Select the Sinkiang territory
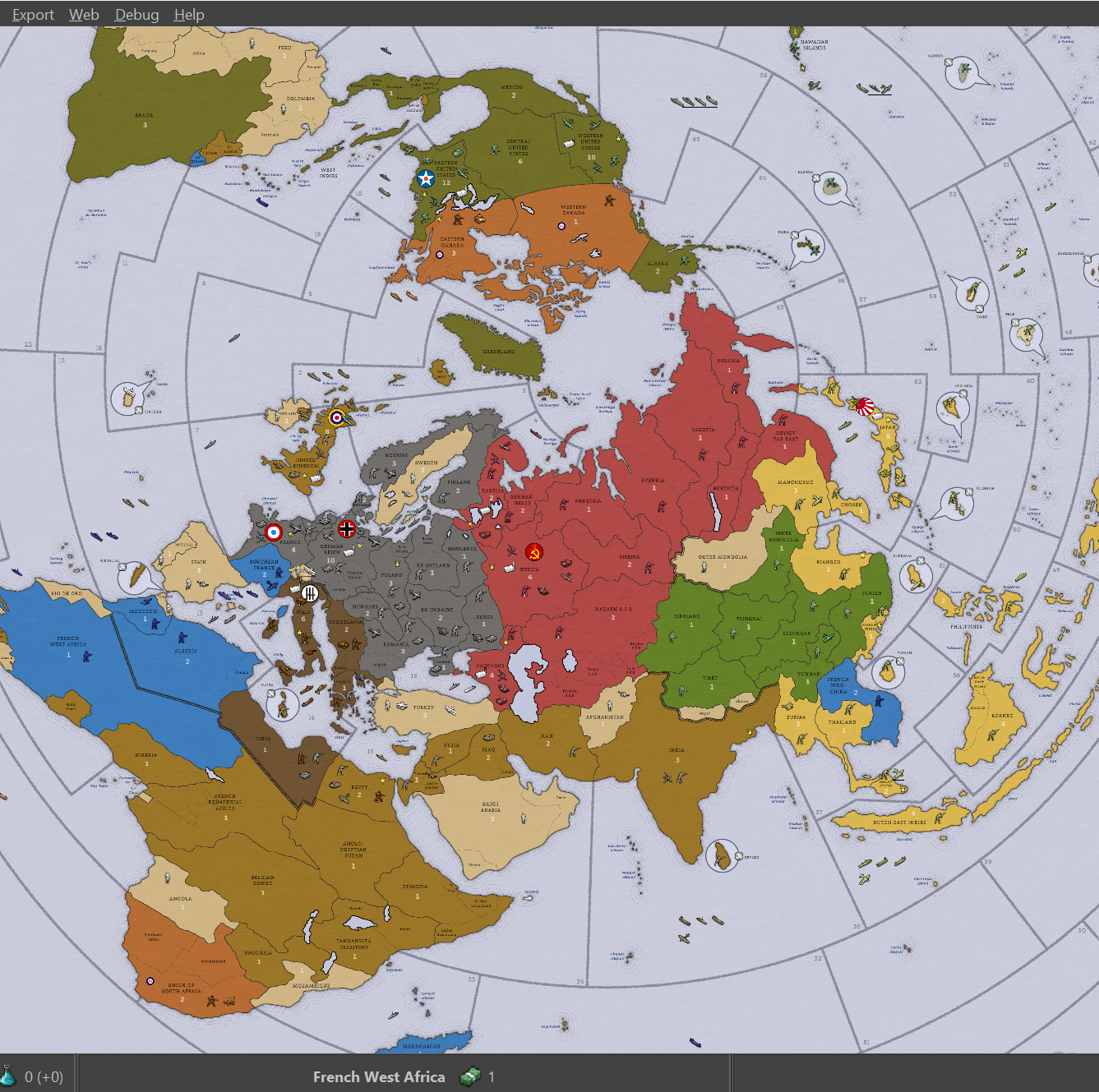 (x=687, y=616)
